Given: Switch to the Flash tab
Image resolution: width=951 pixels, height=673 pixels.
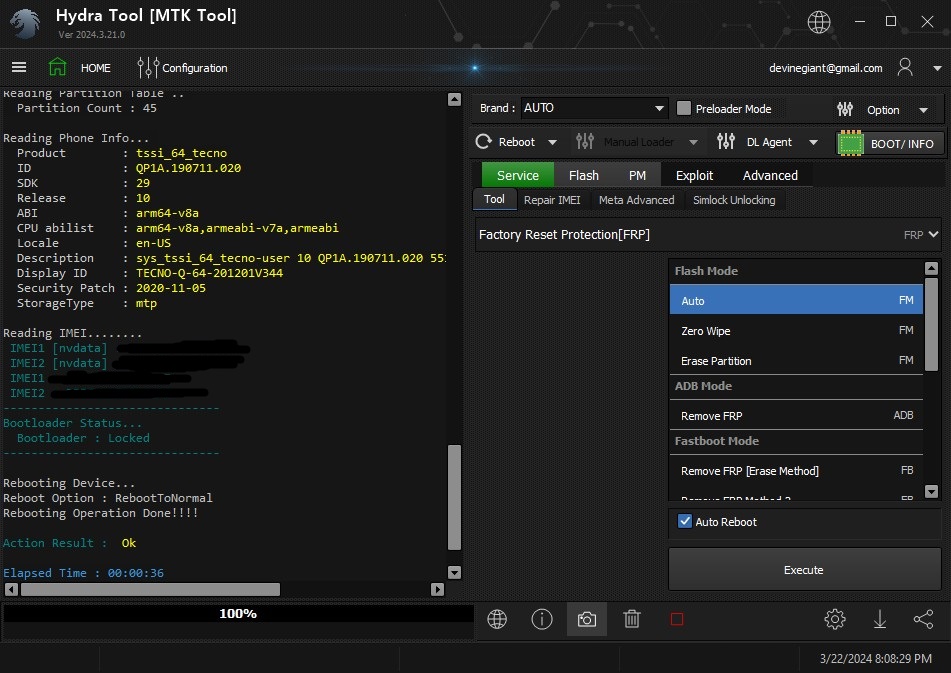Looking at the screenshot, I should [x=583, y=175].
